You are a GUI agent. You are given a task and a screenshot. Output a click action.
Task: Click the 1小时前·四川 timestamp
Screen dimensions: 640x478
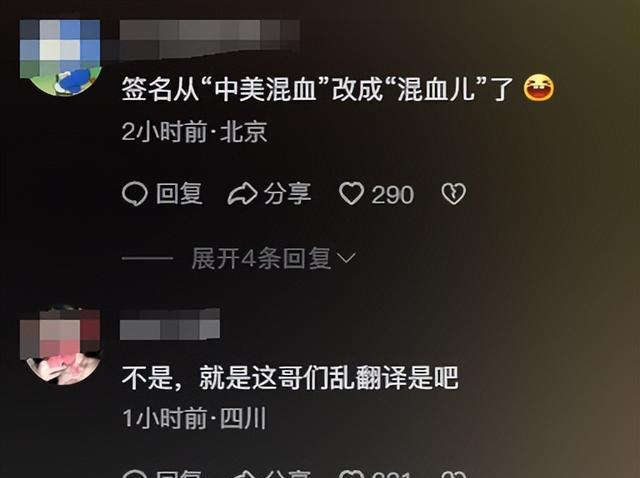pos(194,418)
